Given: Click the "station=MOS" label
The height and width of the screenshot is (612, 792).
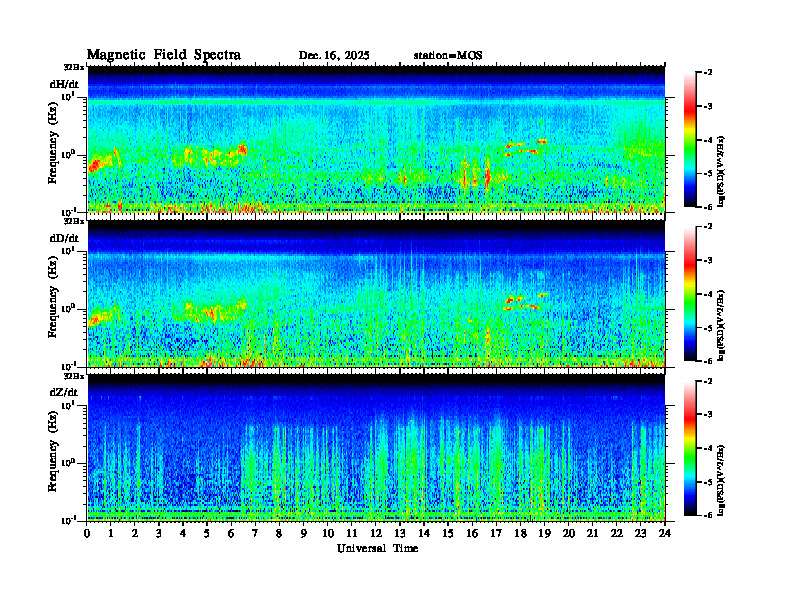Looking at the screenshot, I should pos(448,55).
